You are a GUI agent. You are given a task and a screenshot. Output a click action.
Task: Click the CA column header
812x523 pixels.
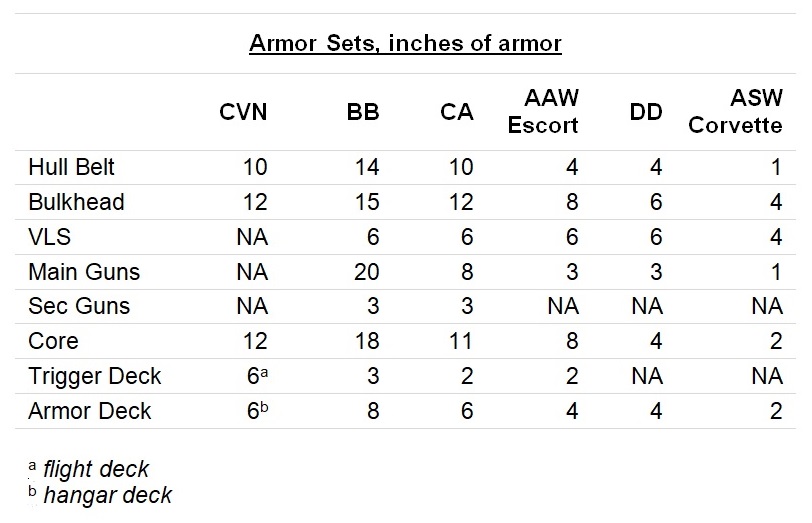(457, 112)
